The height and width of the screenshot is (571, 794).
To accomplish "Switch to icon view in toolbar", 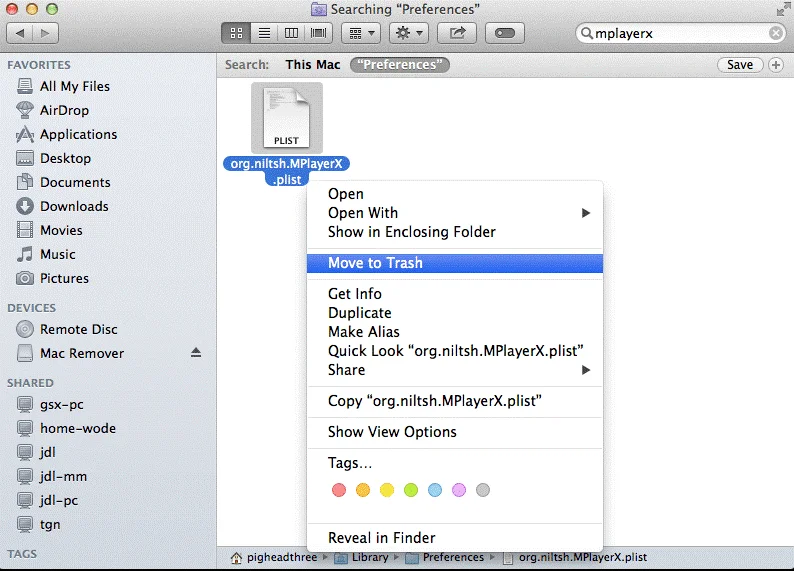I will point(237,33).
